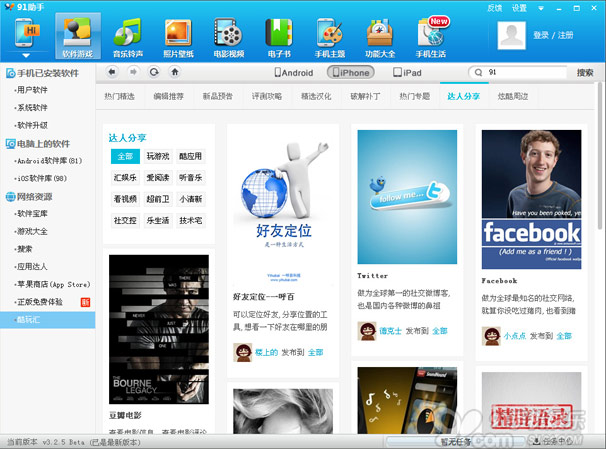Open the 手机生活 section marked New

(x=431, y=38)
